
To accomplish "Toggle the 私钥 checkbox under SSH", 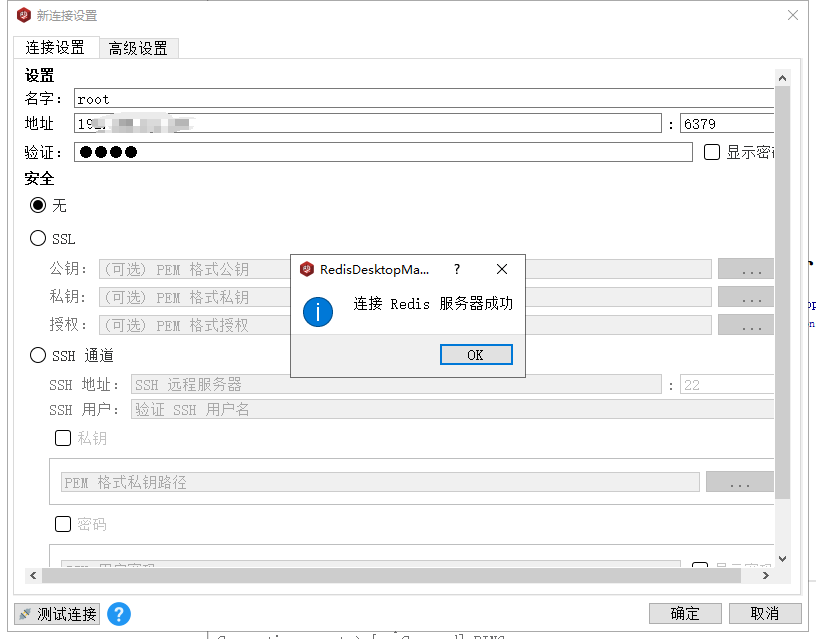I will tap(63, 438).
